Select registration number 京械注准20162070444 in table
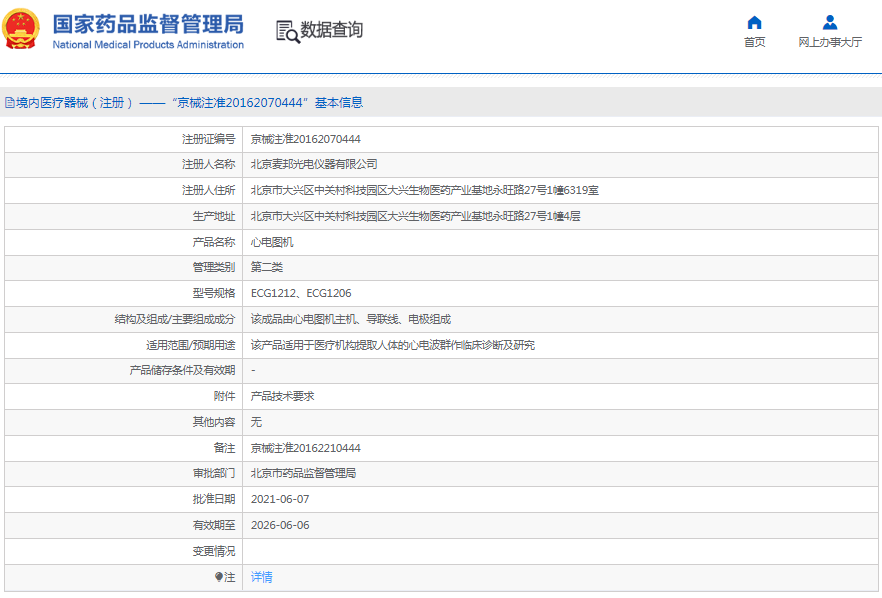 pos(305,139)
